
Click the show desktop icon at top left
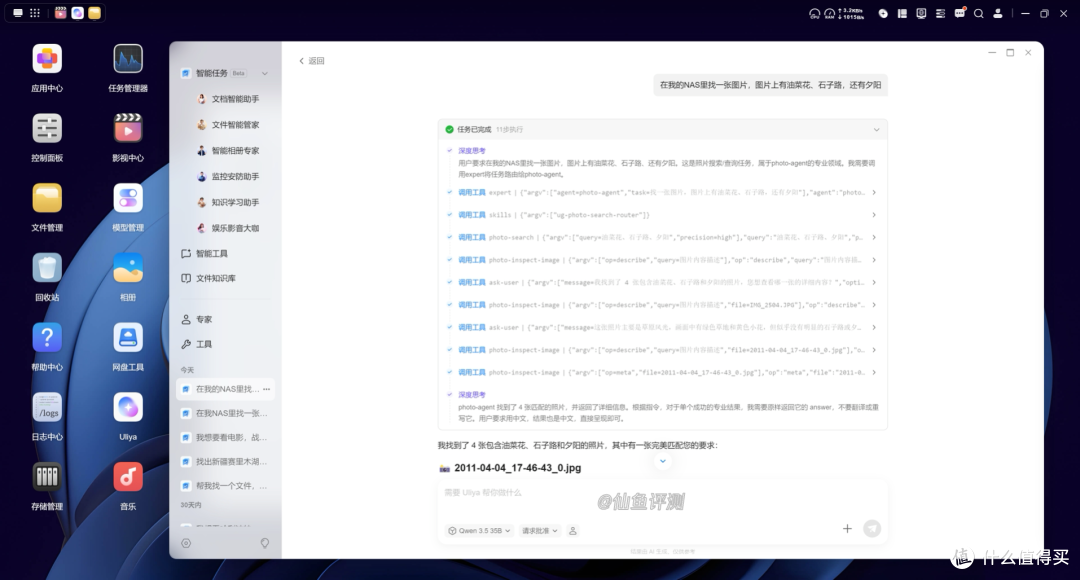pyautogui.click(x=17, y=13)
